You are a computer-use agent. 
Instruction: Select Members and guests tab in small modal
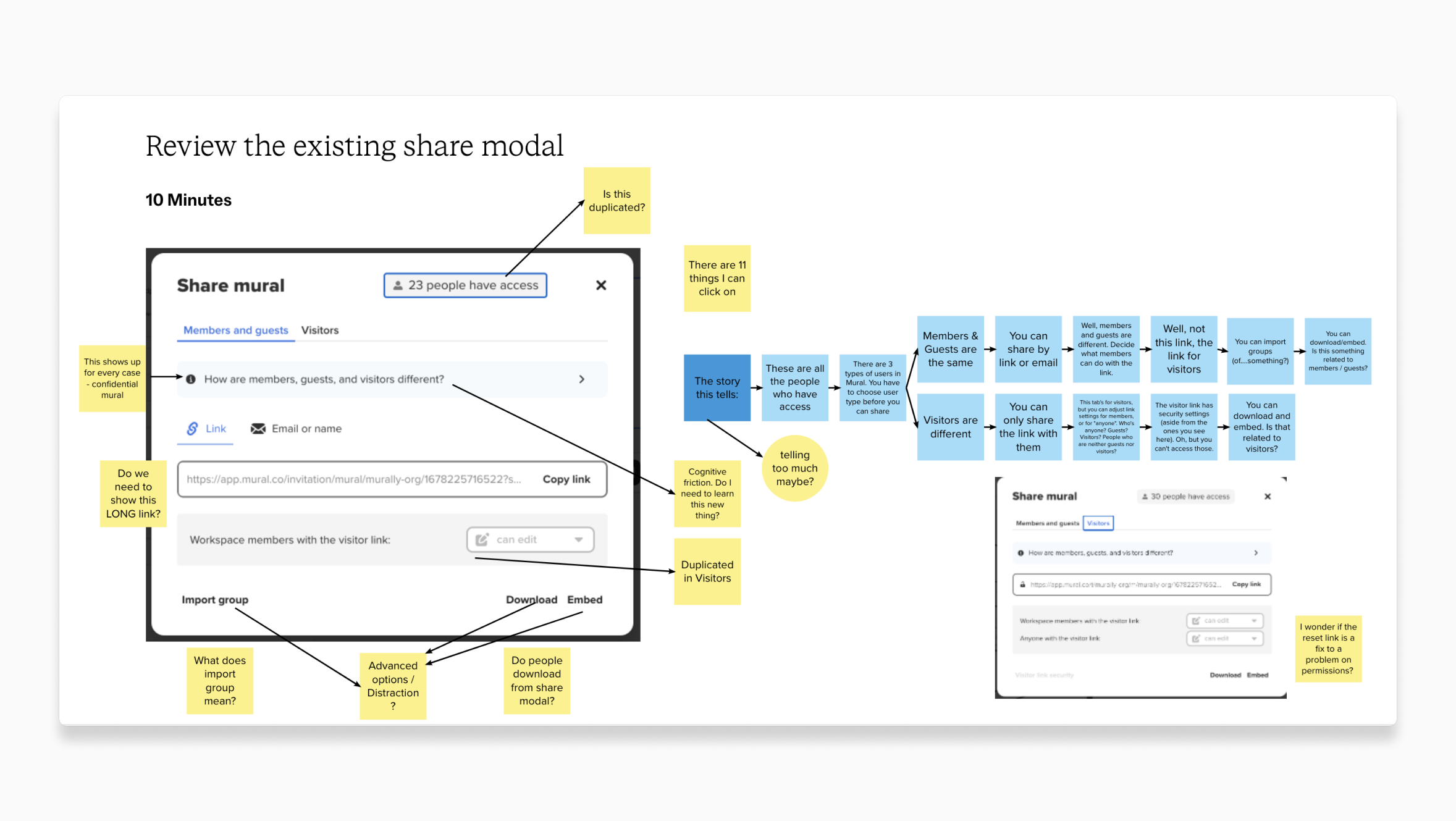tap(1047, 523)
